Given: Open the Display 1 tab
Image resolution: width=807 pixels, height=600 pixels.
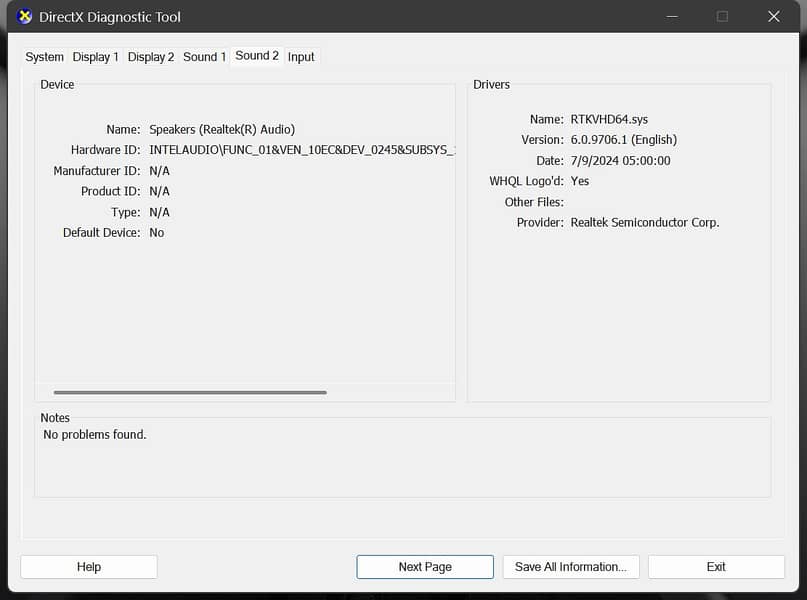Looking at the screenshot, I should click(96, 57).
